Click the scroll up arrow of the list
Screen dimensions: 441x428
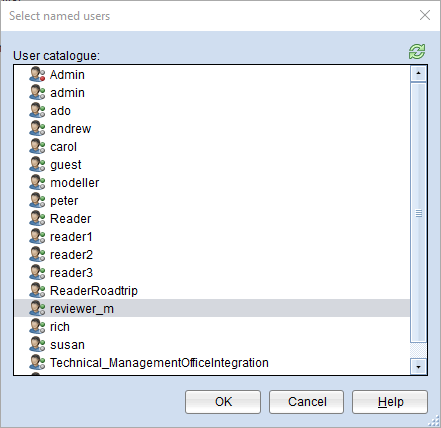(419, 73)
